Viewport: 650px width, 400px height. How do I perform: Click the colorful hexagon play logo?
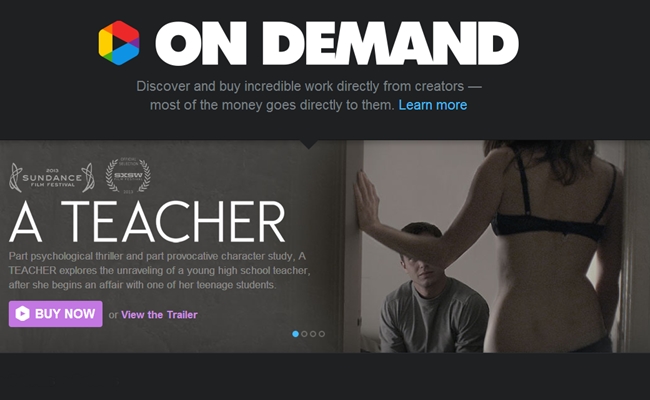click(x=119, y=43)
